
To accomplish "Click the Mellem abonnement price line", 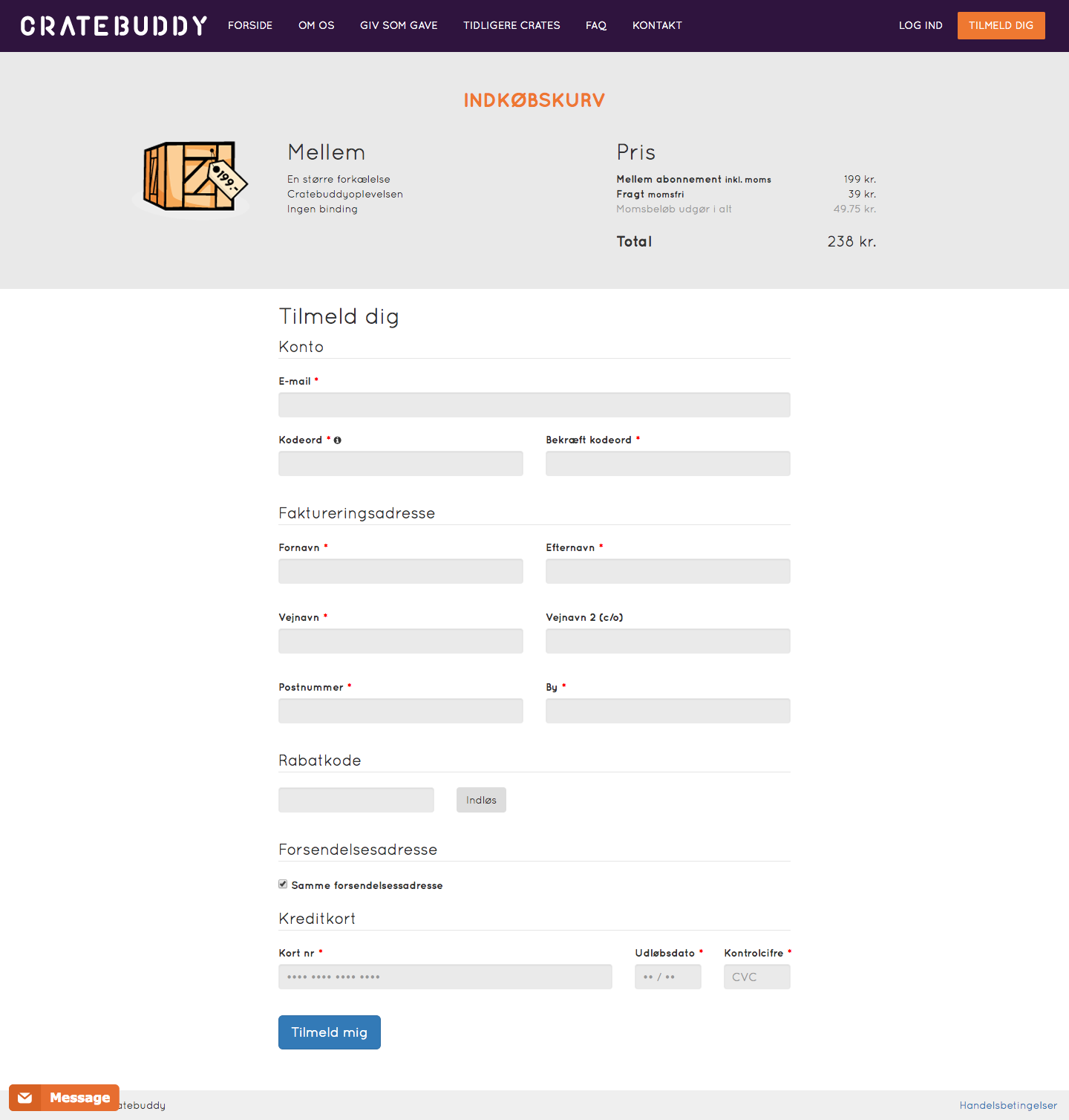I will 746,179.
